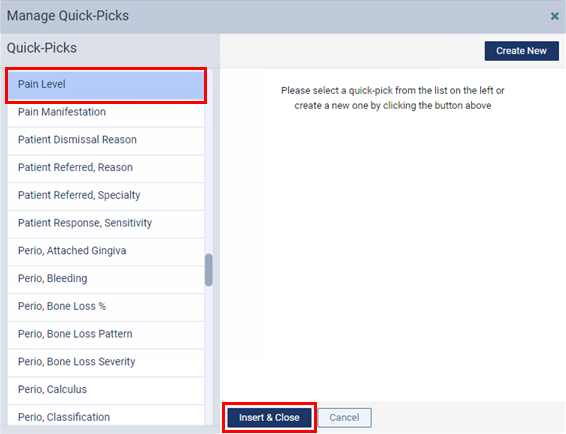Pick Patient Referred, Reason entry
The image size is (566, 434).
pos(106,168)
